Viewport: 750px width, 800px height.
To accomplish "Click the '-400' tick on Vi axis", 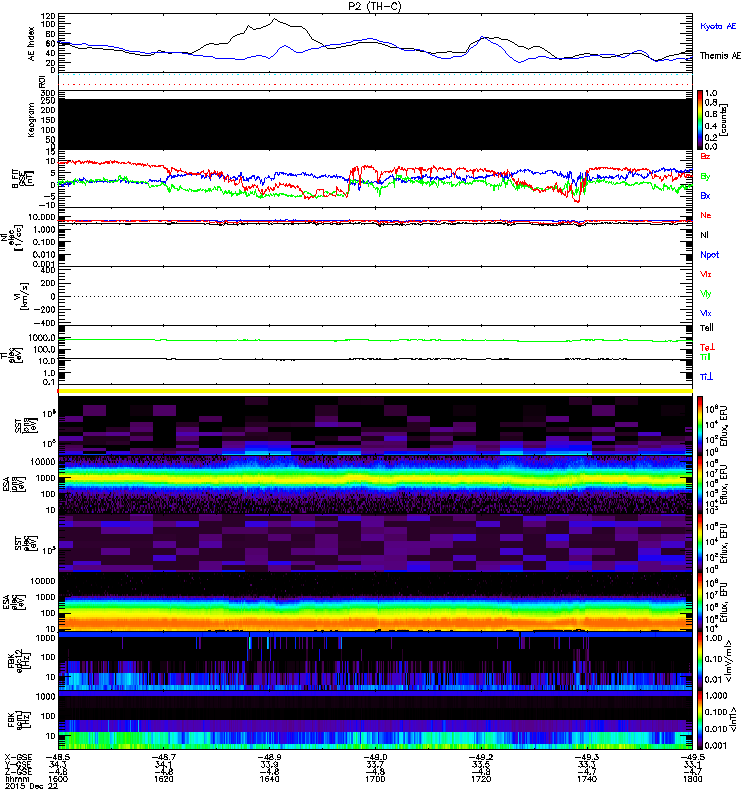I will (44, 323).
